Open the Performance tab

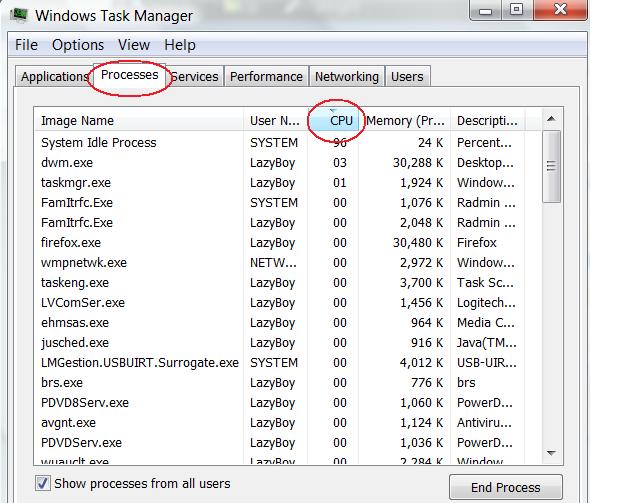coord(266,77)
